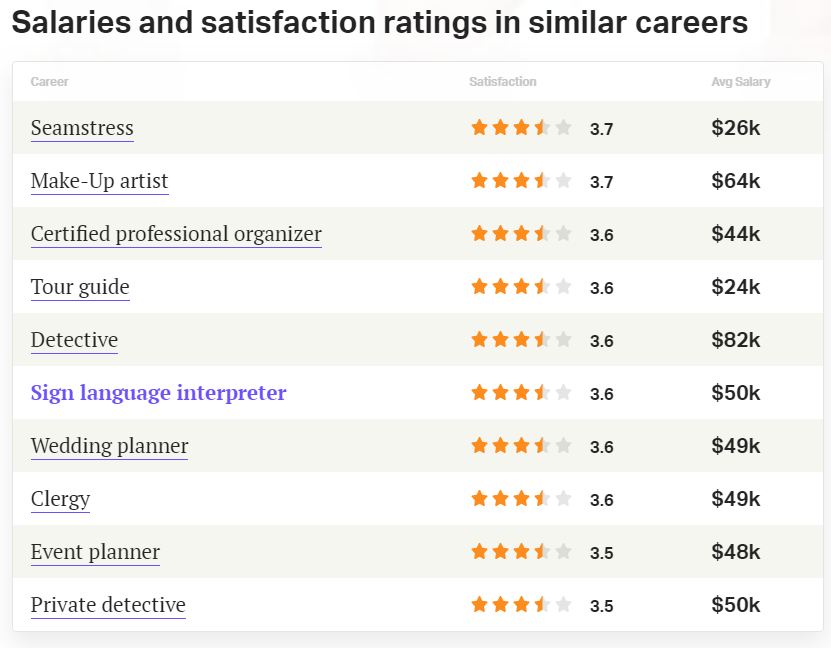Open the Seamstress career link
The image size is (831, 648).
(82, 128)
